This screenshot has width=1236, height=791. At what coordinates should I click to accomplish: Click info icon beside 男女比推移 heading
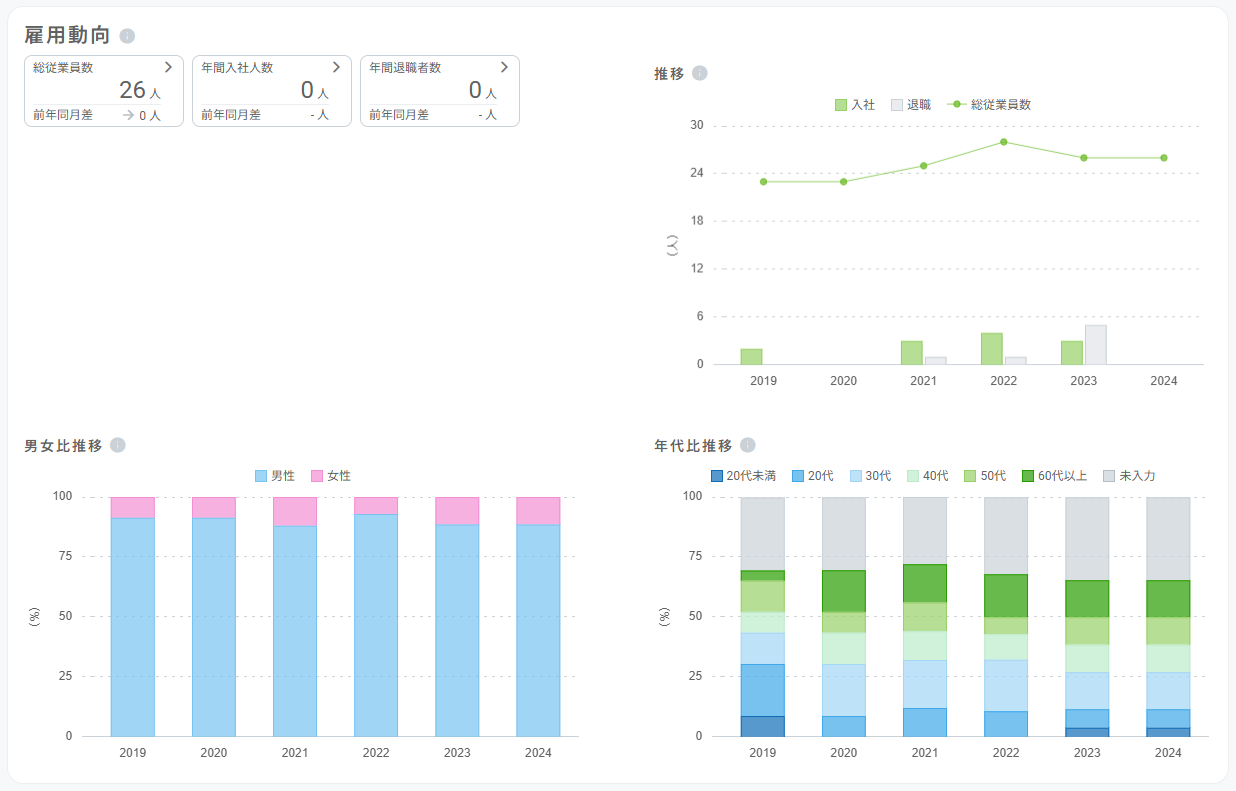coord(118,445)
